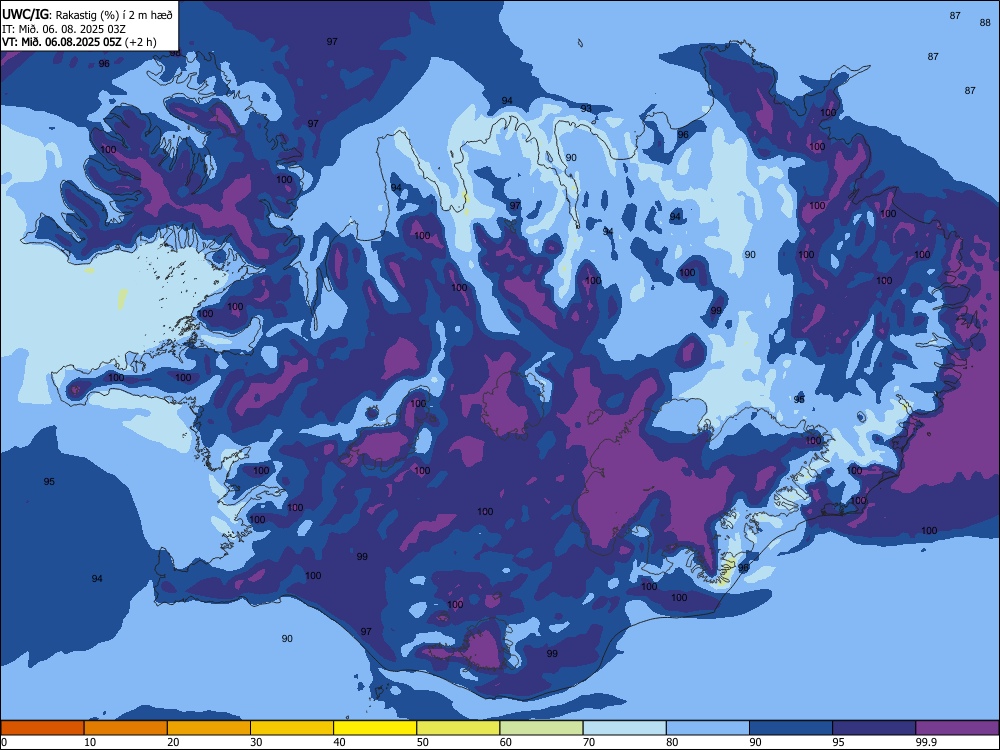The height and width of the screenshot is (750, 1000).
Task: Select the dark blue 90–95 legend swatch
Action: (x=791, y=728)
